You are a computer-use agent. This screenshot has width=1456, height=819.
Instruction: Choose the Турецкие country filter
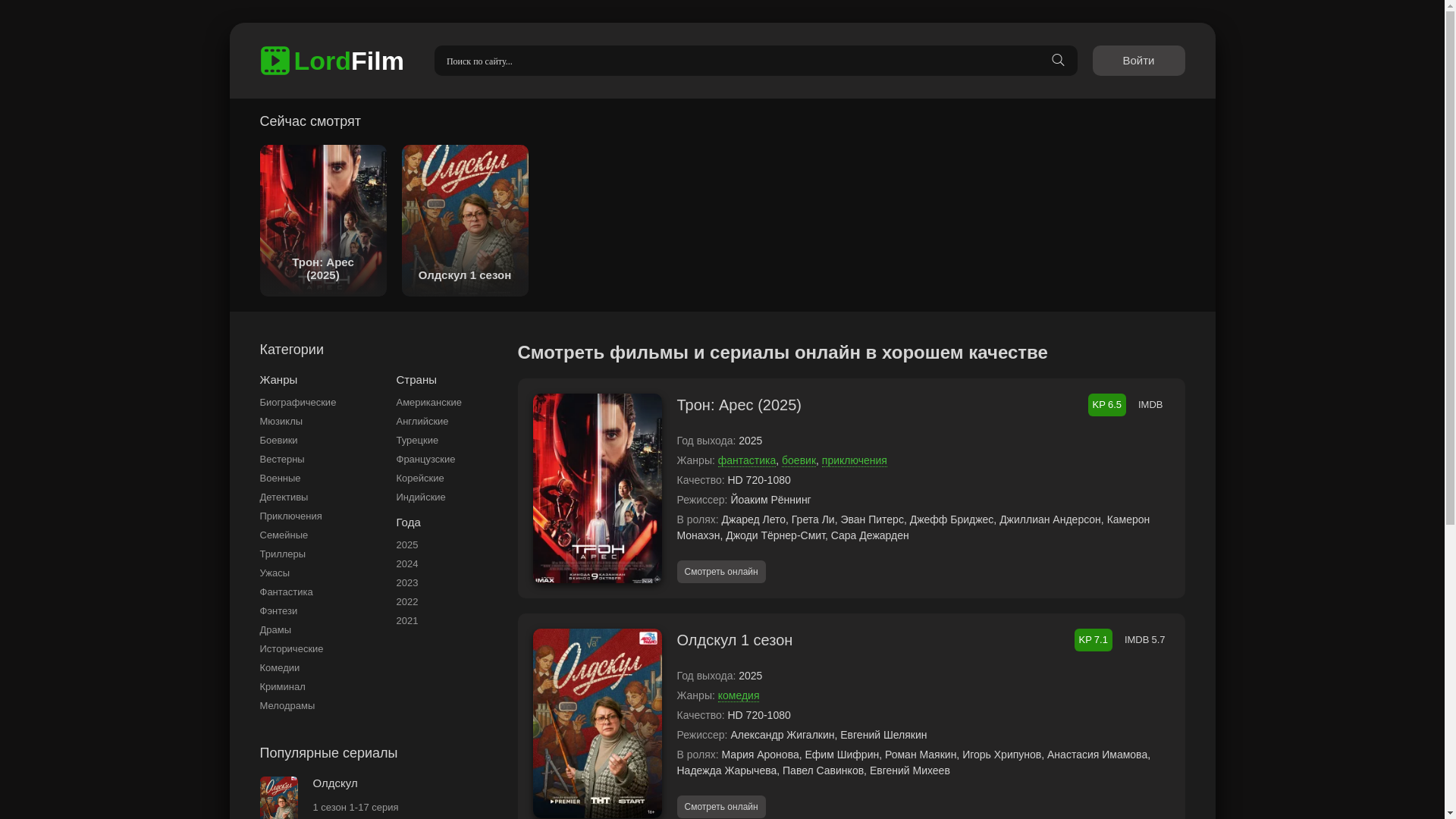(x=417, y=441)
